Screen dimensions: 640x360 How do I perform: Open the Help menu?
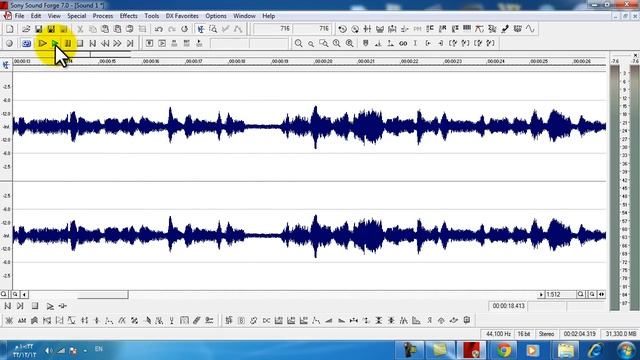268,16
